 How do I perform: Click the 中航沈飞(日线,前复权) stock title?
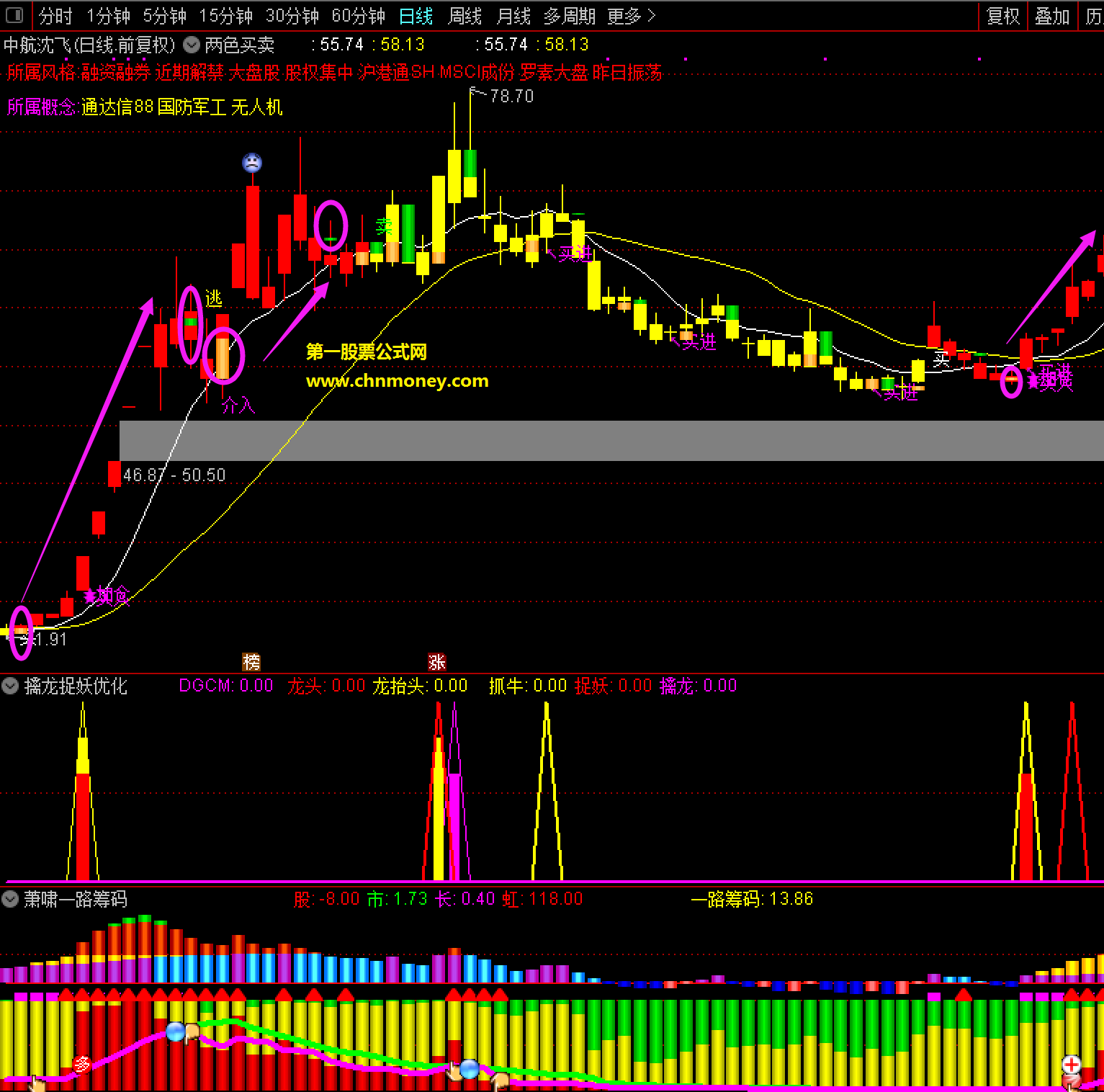(x=89, y=45)
